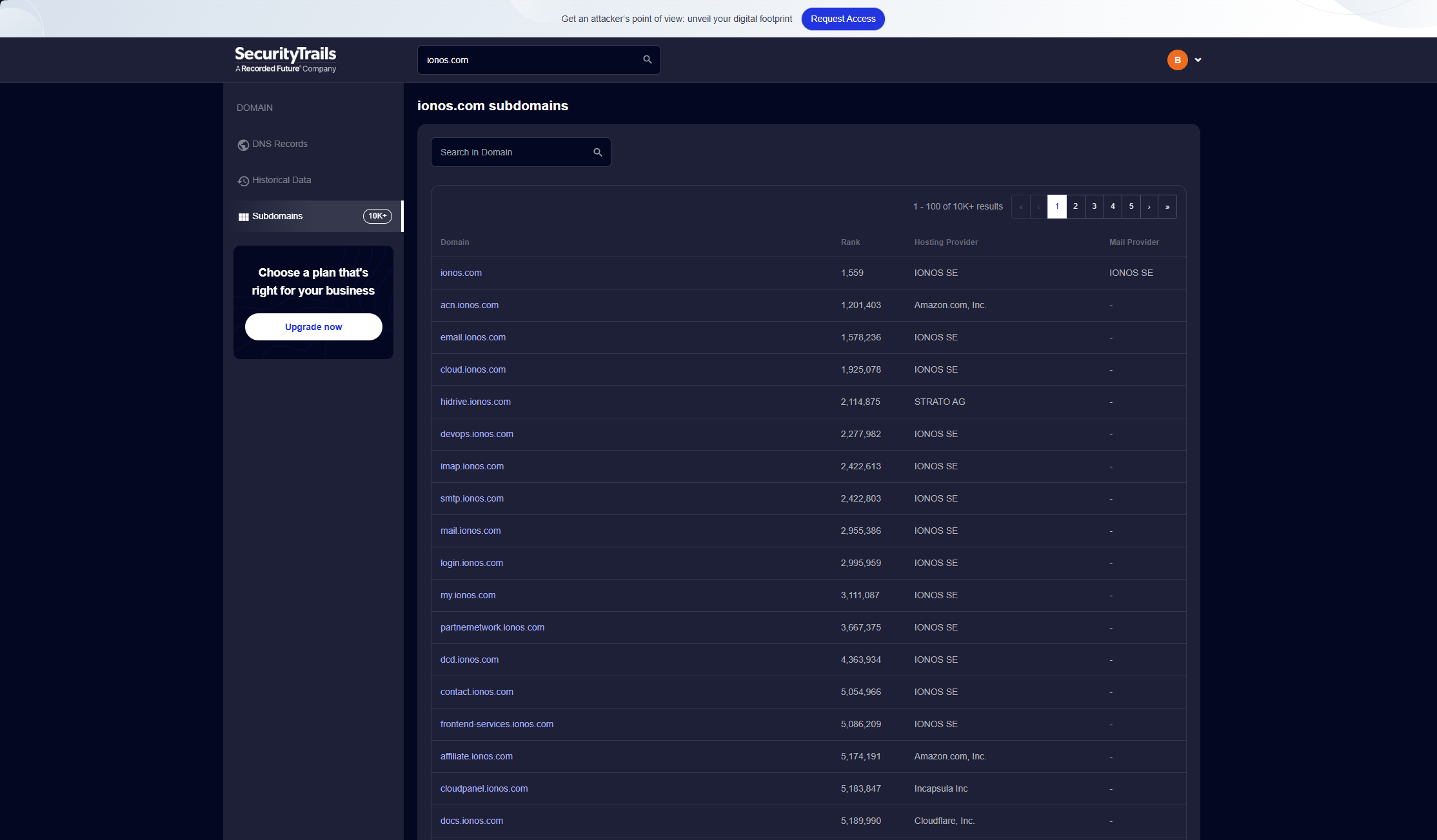
Task: Open the smtp.ionos.com link
Action: point(472,498)
